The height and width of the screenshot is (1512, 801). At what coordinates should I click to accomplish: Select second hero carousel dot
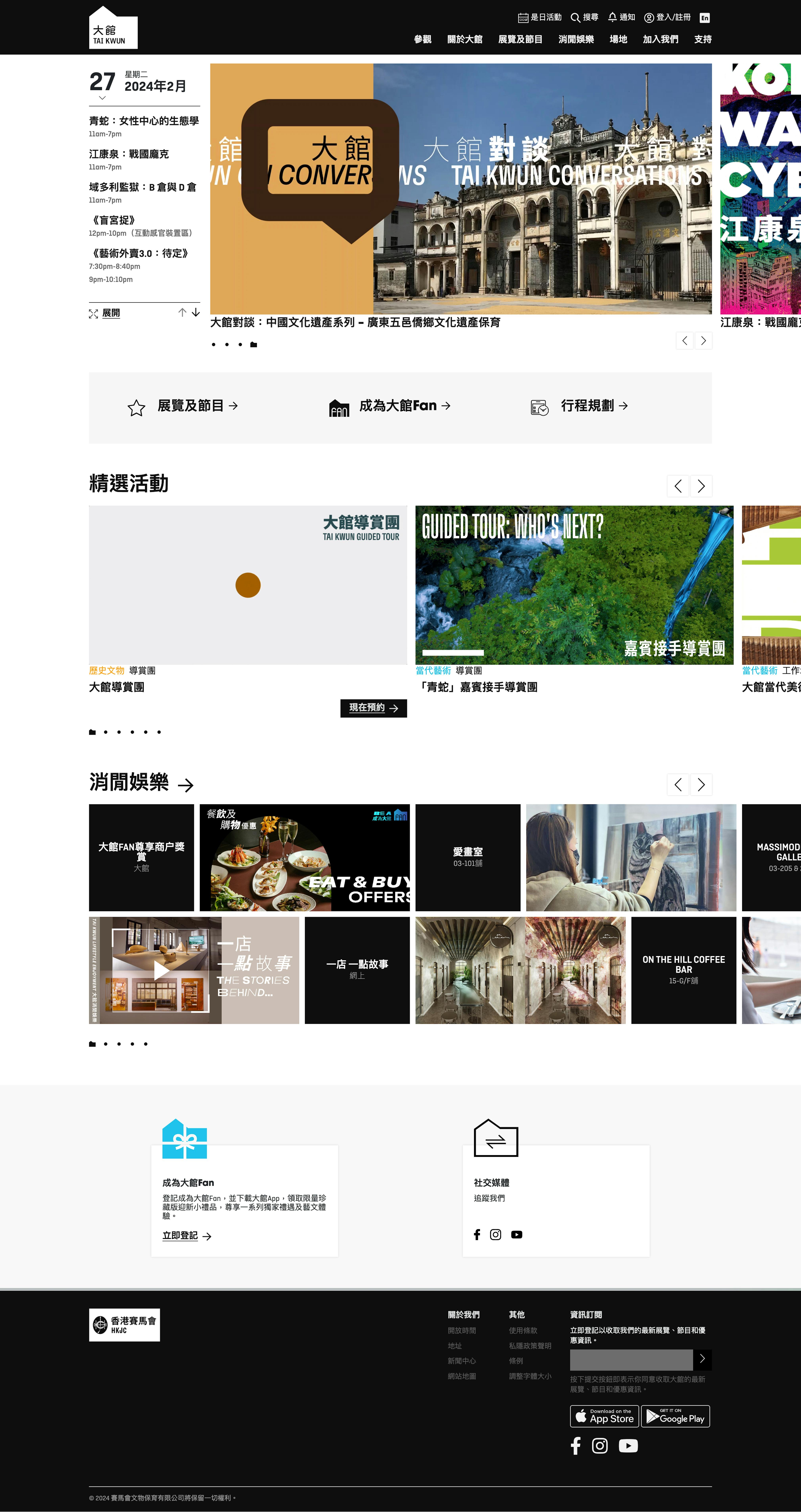(x=227, y=345)
